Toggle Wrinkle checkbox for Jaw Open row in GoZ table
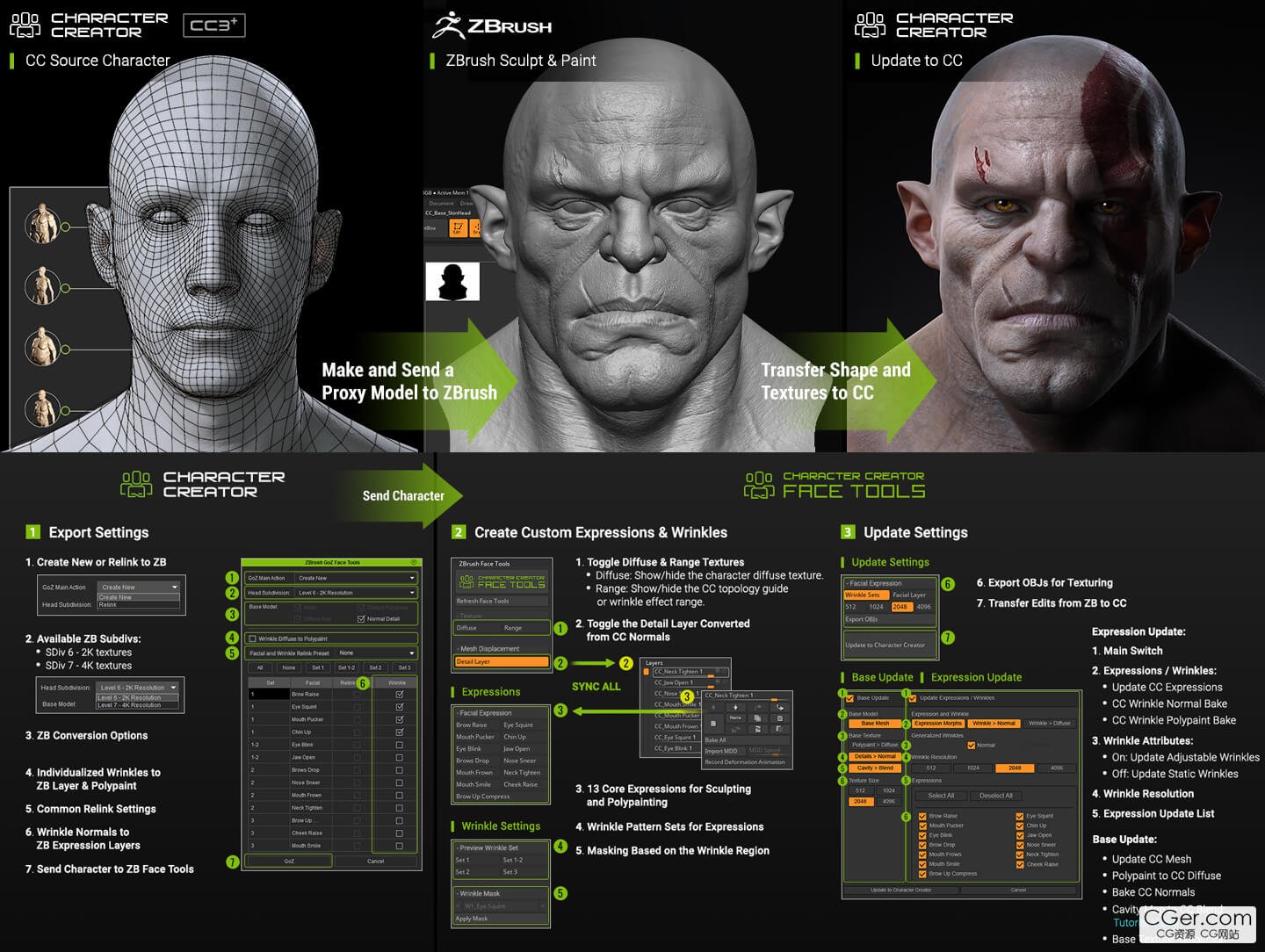1265x952 pixels. 400,758
